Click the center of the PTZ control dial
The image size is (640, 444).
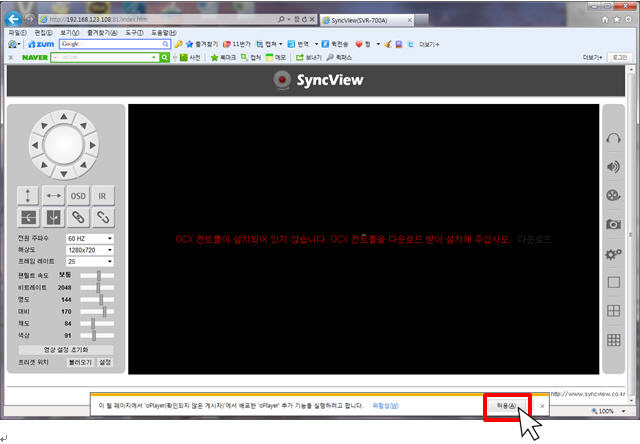click(64, 145)
